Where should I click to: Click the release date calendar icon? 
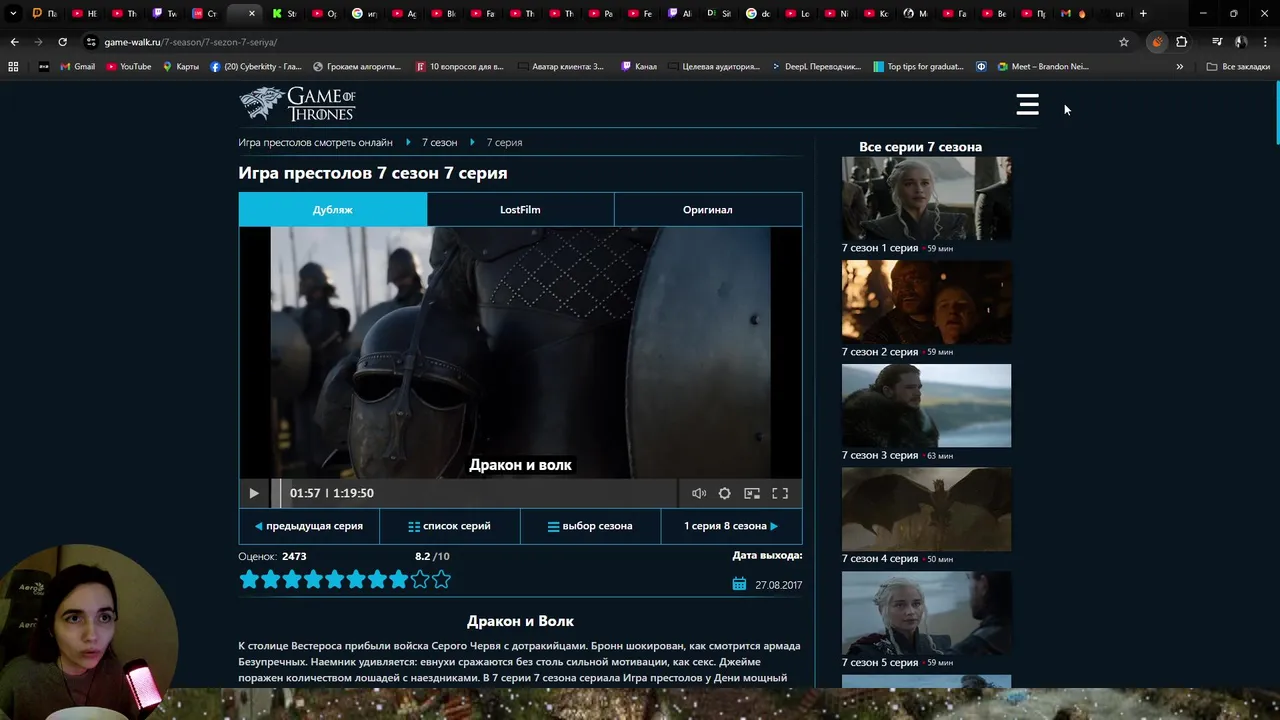[739, 584]
